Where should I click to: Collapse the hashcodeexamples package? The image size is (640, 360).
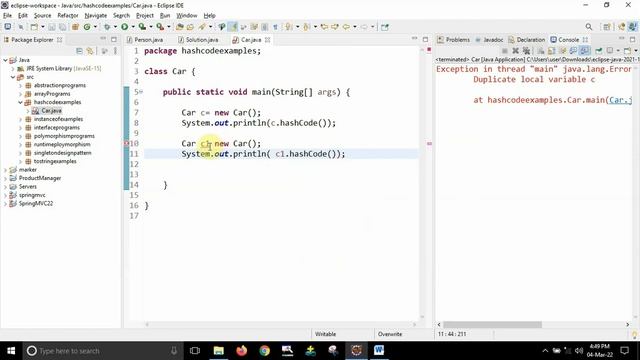(x=20, y=102)
